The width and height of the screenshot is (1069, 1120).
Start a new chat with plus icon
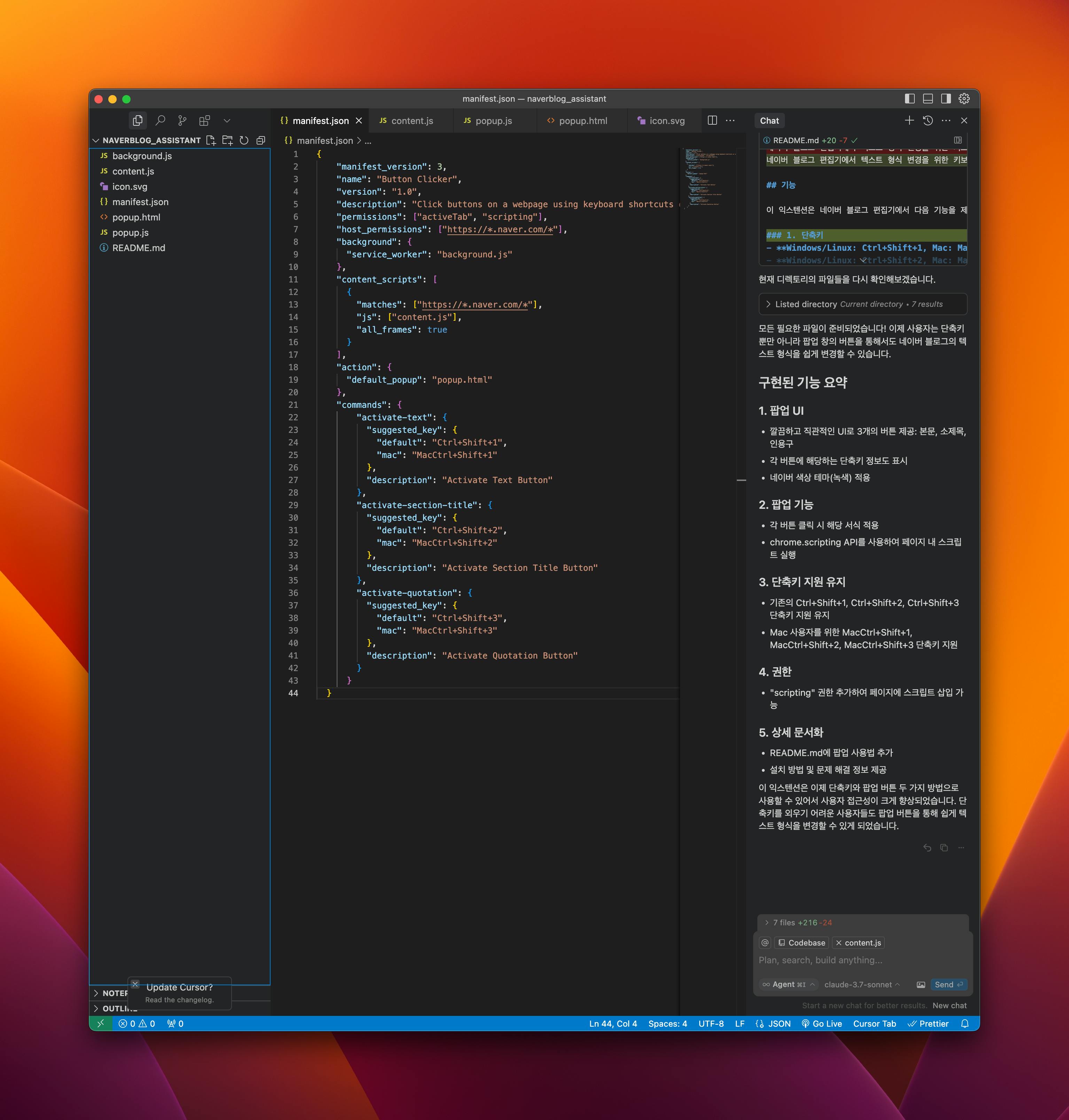coord(910,120)
